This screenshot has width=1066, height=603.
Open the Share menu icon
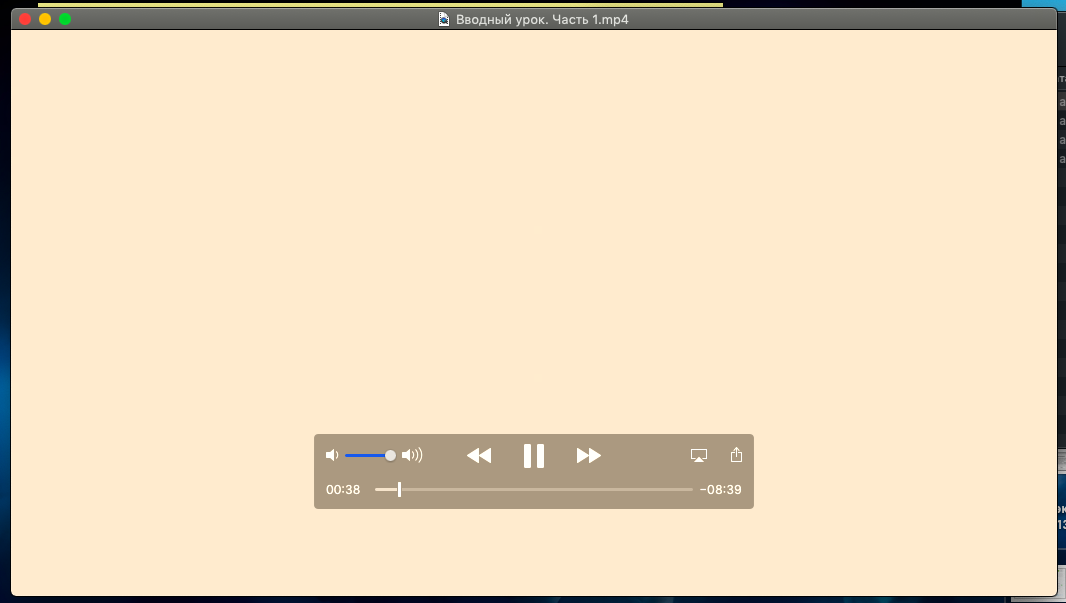[x=737, y=455]
